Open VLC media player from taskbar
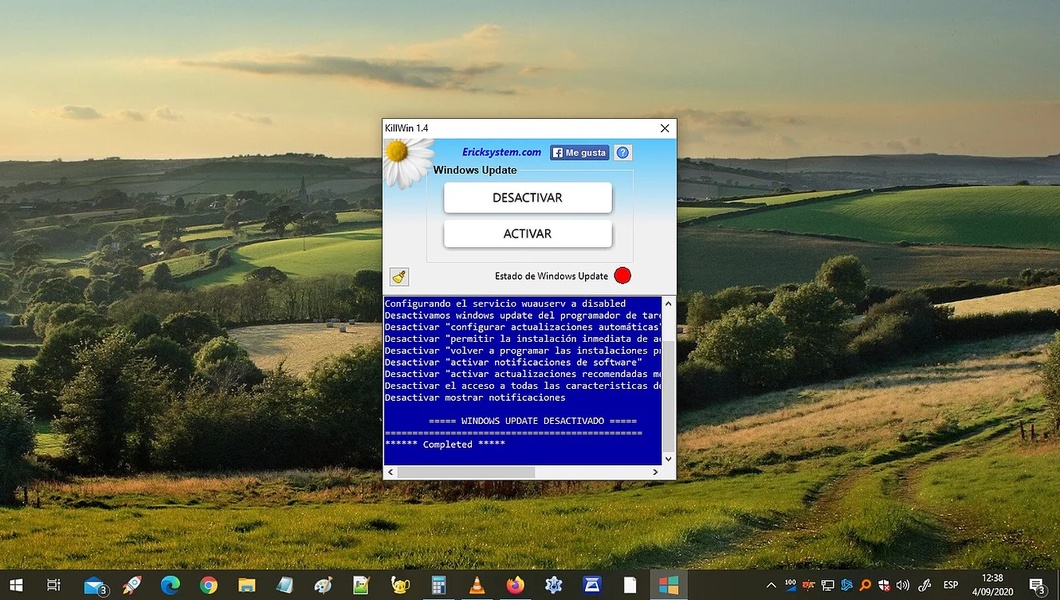Image resolution: width=1060 pixels, height=600 pixels. click(477, 585)
